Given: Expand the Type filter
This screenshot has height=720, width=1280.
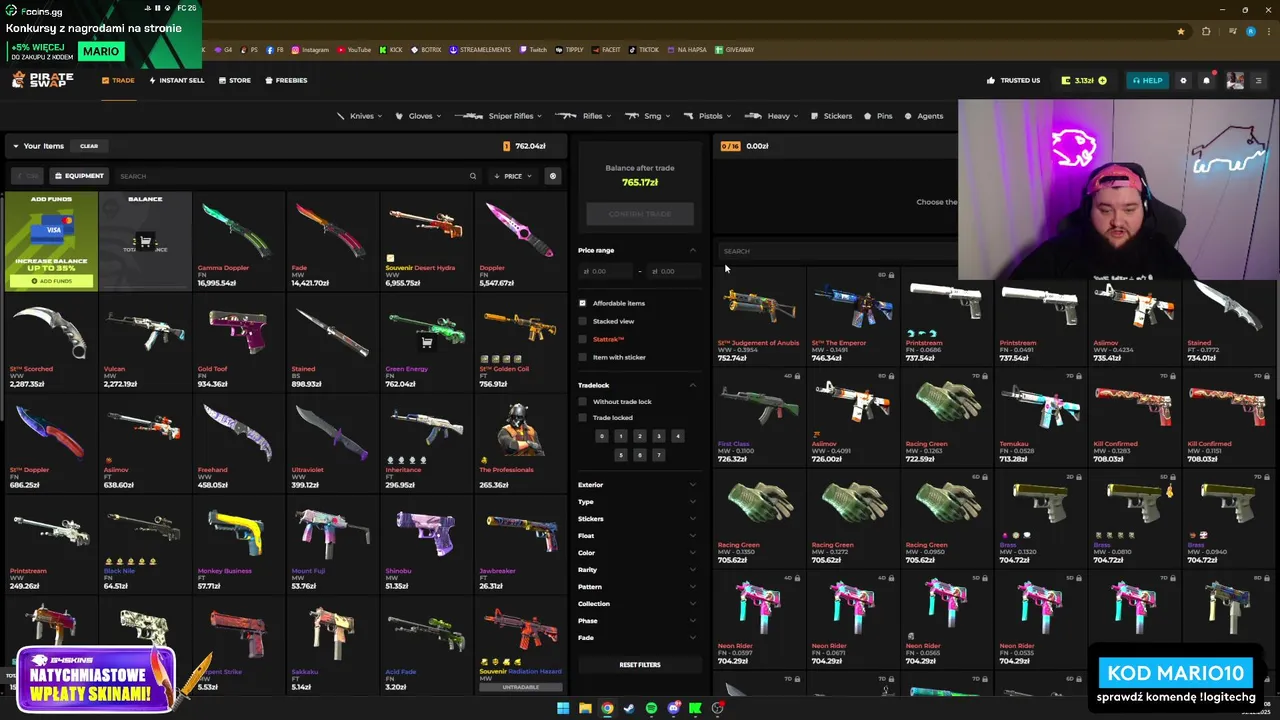Looking at the screenshot, I should click(638, 502).
